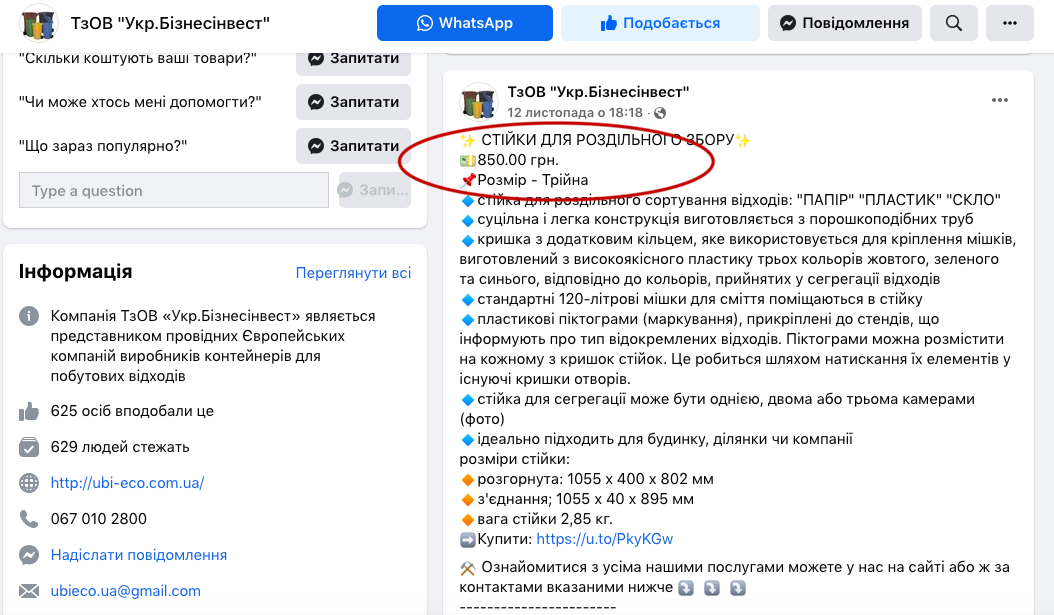Viewport: 1054px width, 615px height.
Task: Focus the "Type a question" input field
Action: (174, 190)
